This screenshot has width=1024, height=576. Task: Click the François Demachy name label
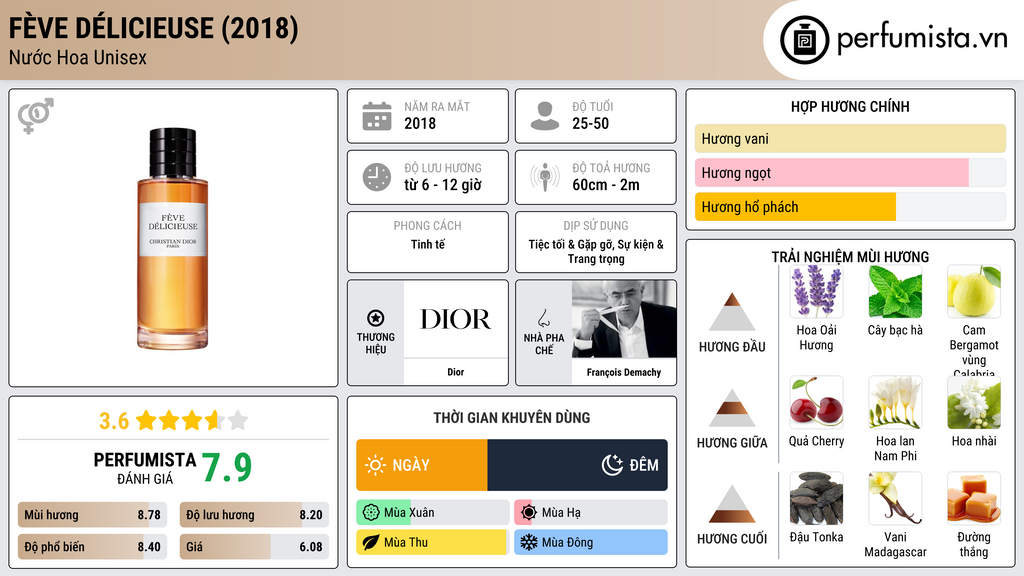coord(624,372)
